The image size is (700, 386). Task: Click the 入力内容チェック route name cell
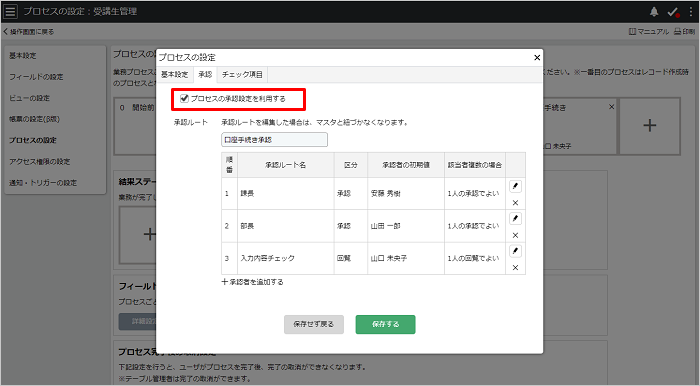point(285,258)
